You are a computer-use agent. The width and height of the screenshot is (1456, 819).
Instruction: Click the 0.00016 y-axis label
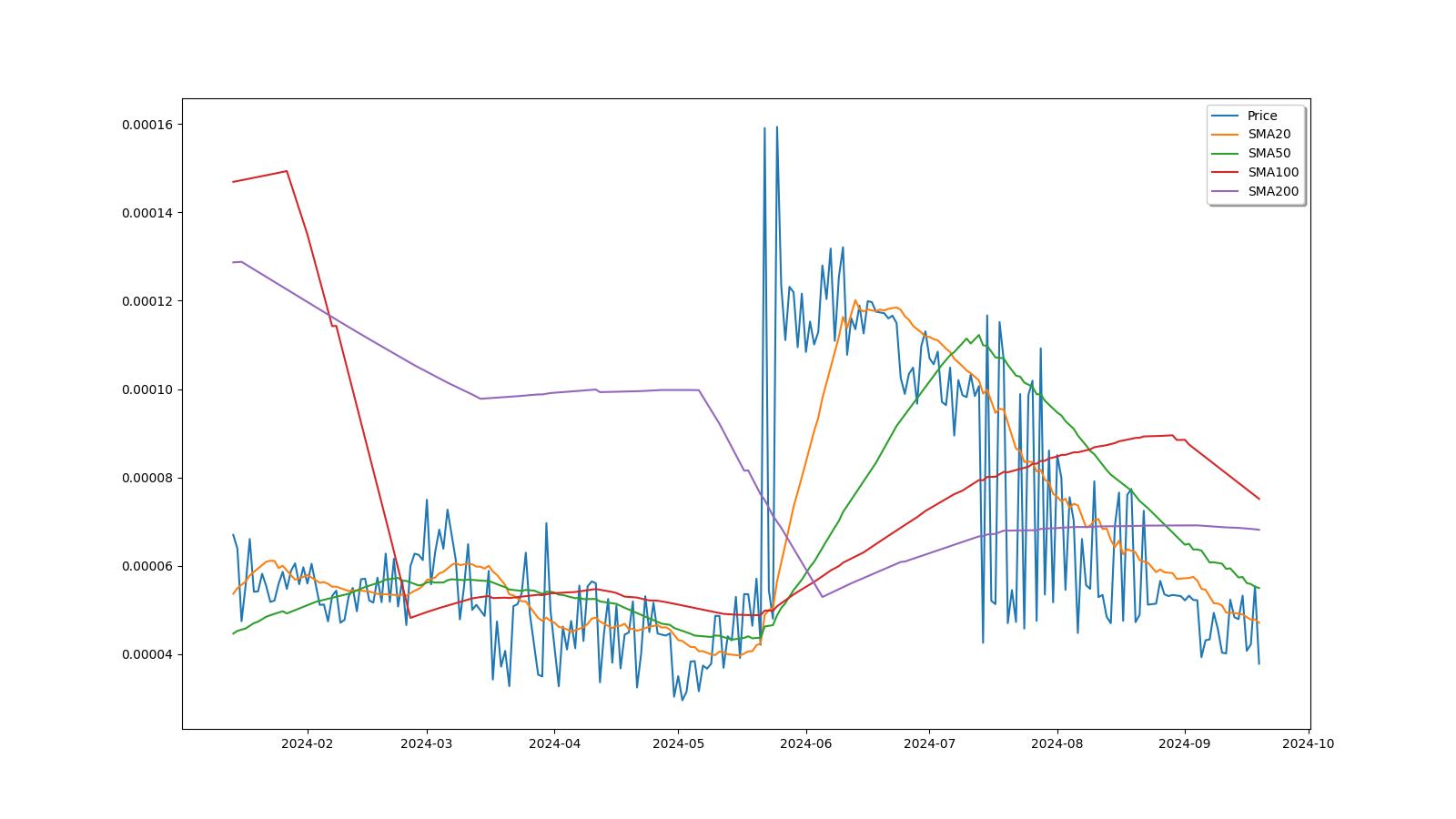point(148,125)
